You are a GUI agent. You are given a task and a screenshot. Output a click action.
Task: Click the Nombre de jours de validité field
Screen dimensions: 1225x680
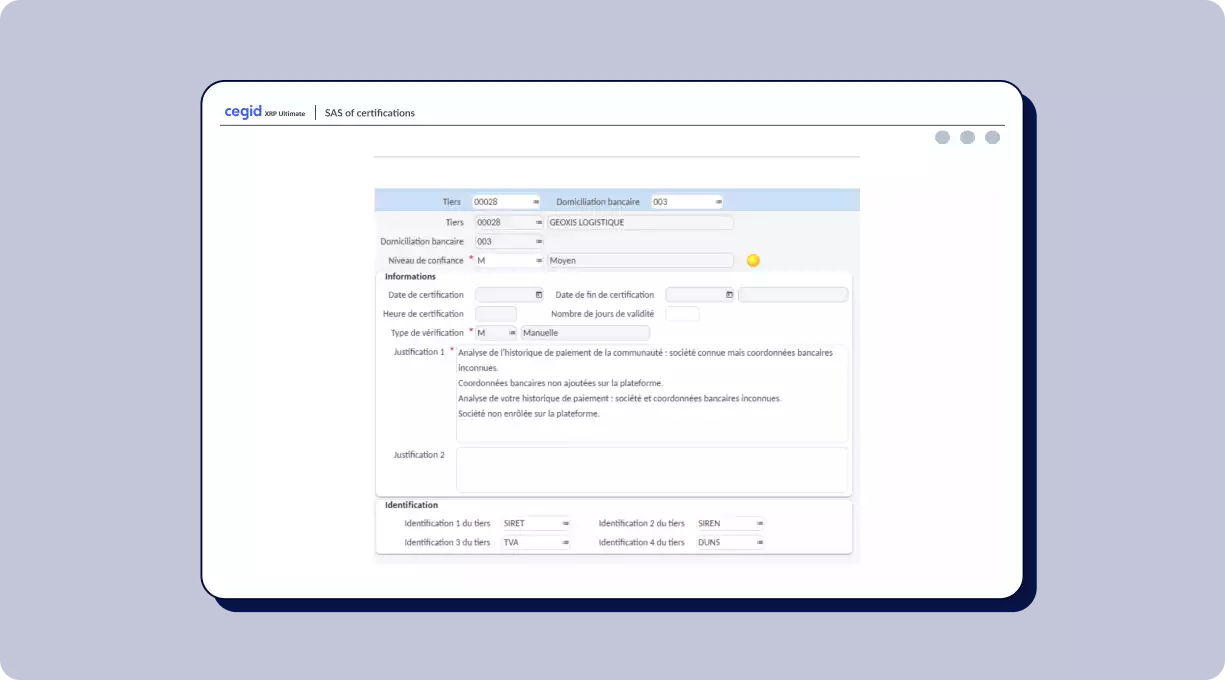click(x=682, y=314)
